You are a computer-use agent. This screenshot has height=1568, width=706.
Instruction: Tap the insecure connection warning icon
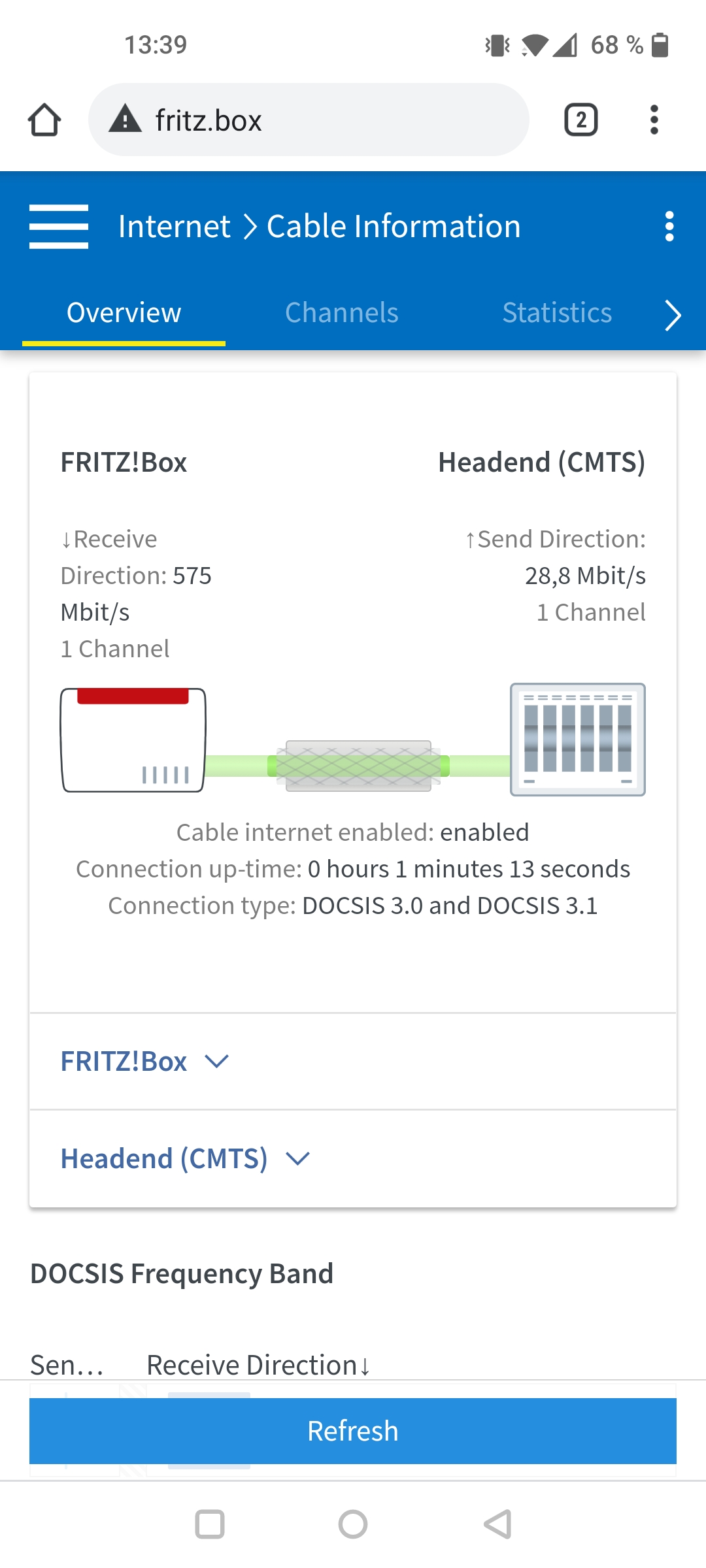pyautogui.click(x=126, y=120)
